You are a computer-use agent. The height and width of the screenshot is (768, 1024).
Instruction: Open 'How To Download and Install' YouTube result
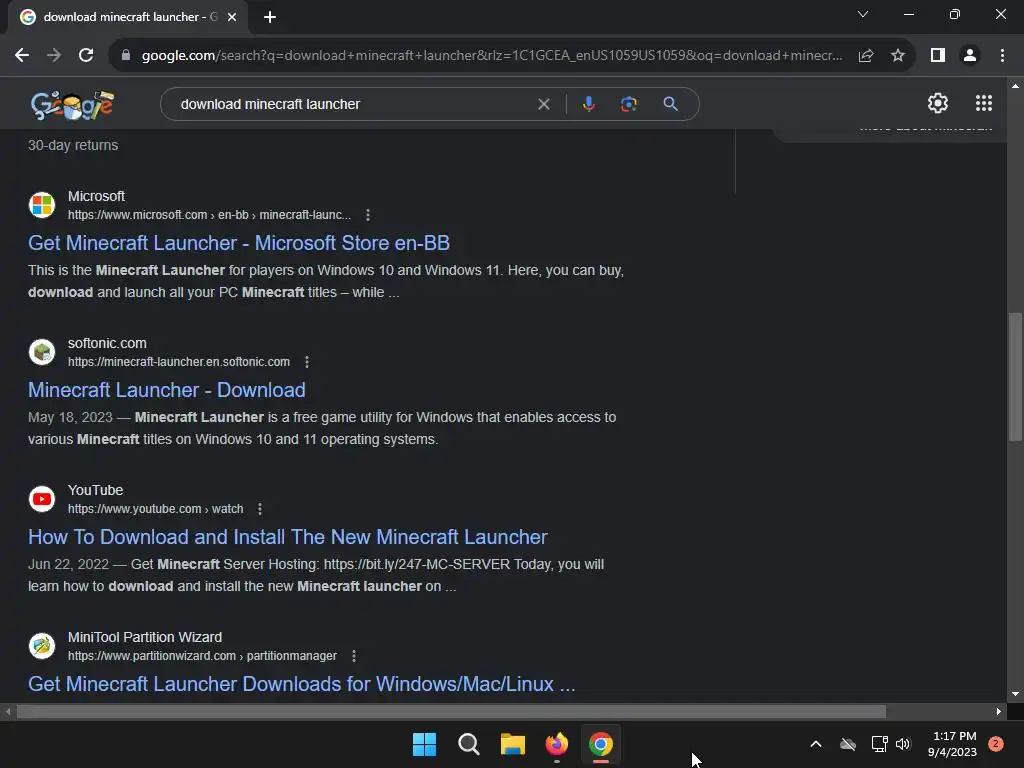287,537
